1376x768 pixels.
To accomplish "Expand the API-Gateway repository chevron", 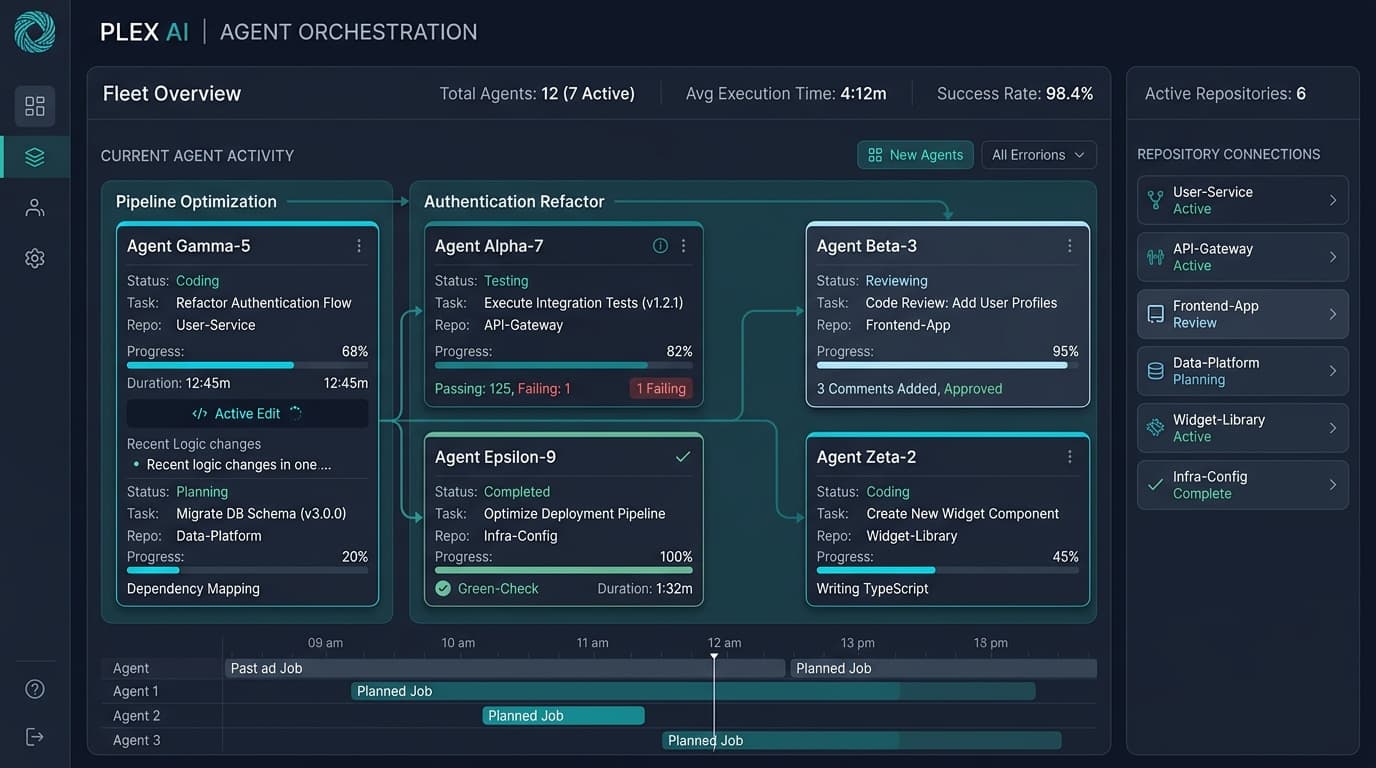I will [x=1333, y=257].
